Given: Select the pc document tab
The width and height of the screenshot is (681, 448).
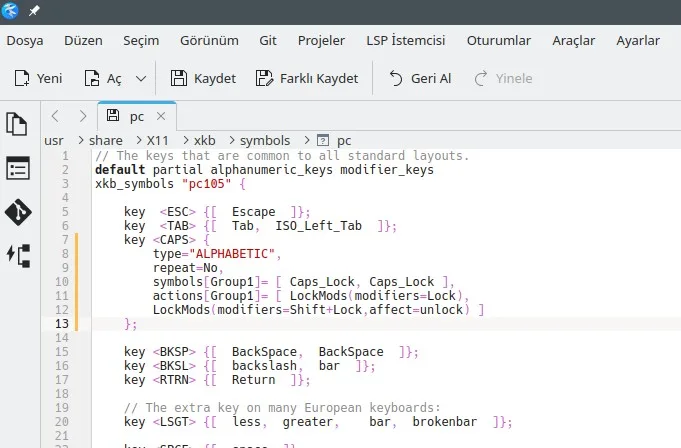Looking at the screenshot, I should coord(137,116).
